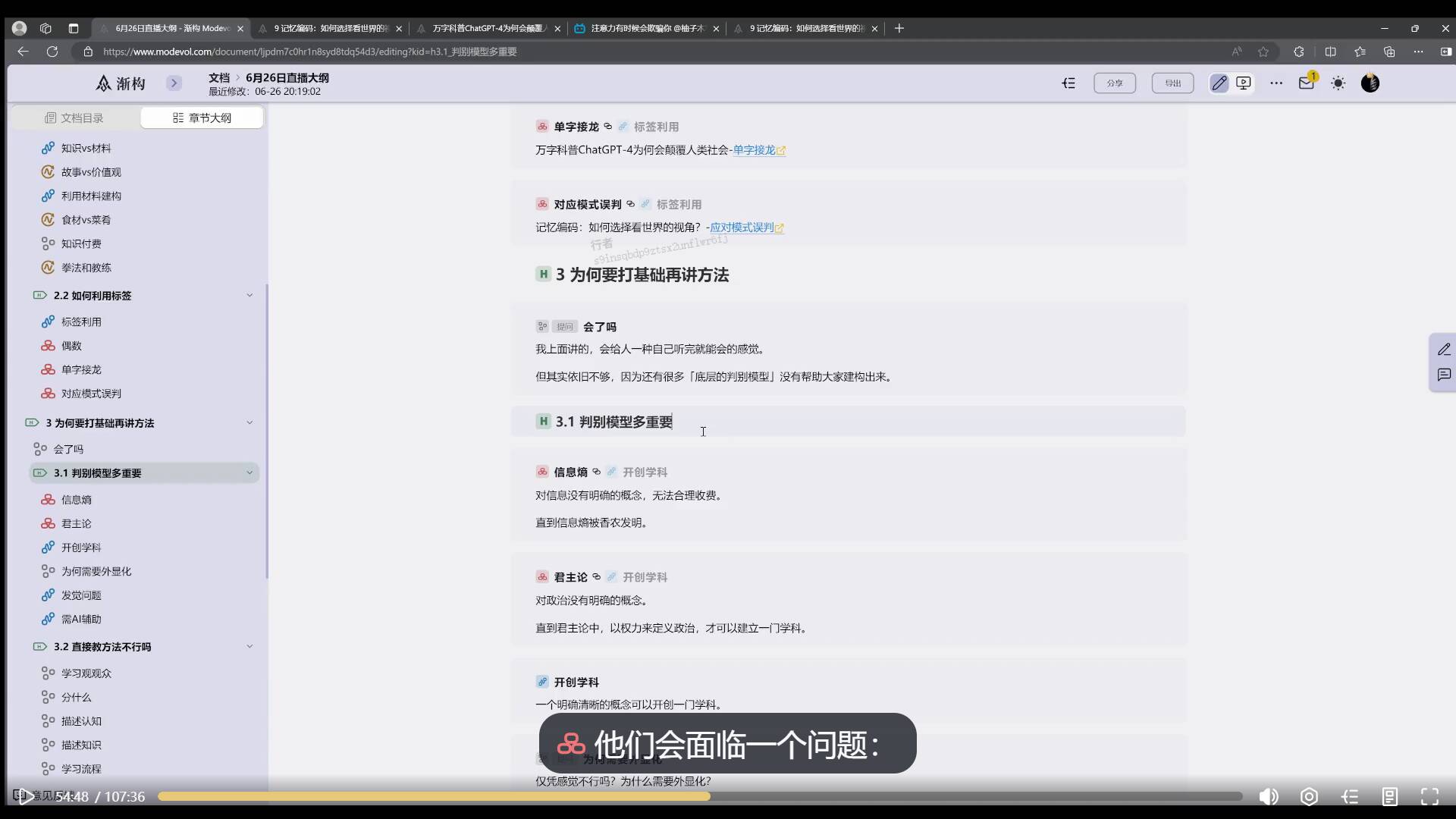Select 需AI辅助 in the outline
1456x819 pixels.
click(81, 619)
